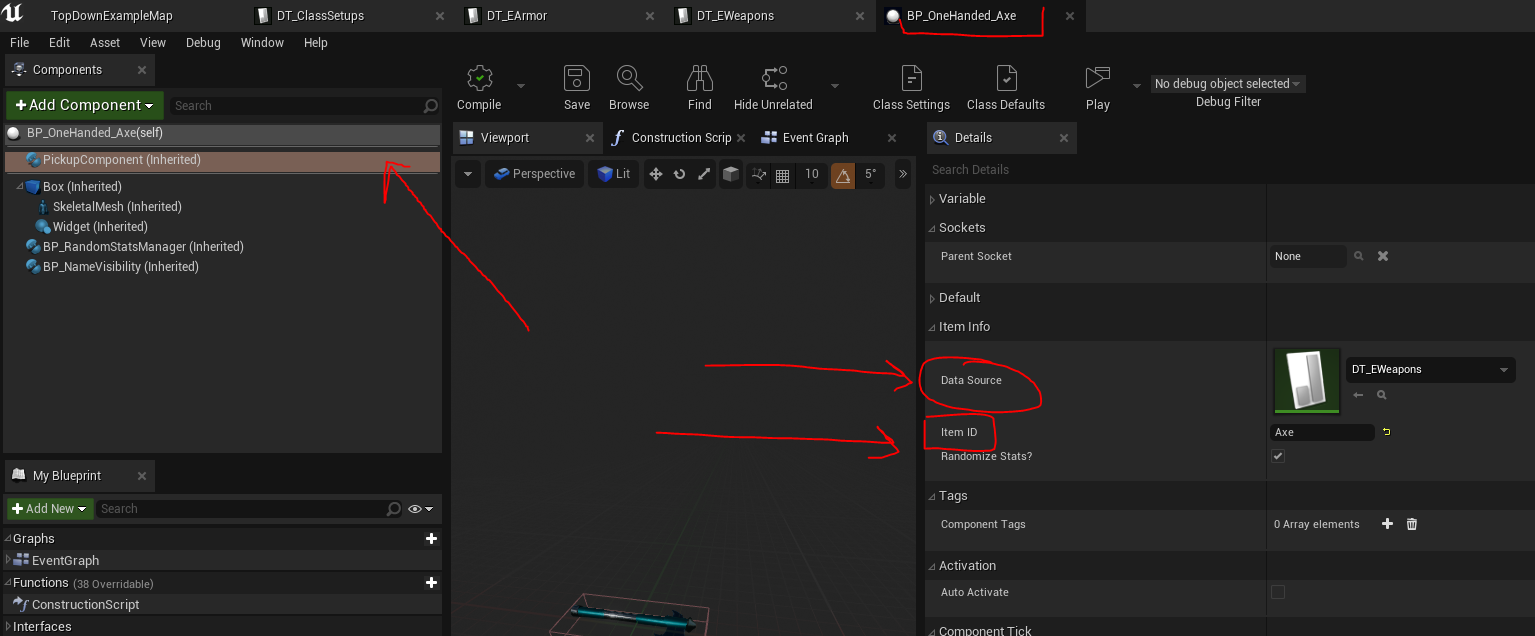Switch to the Construction Script tab
This screenshot has width=1535, height=636.
(681, 138)
